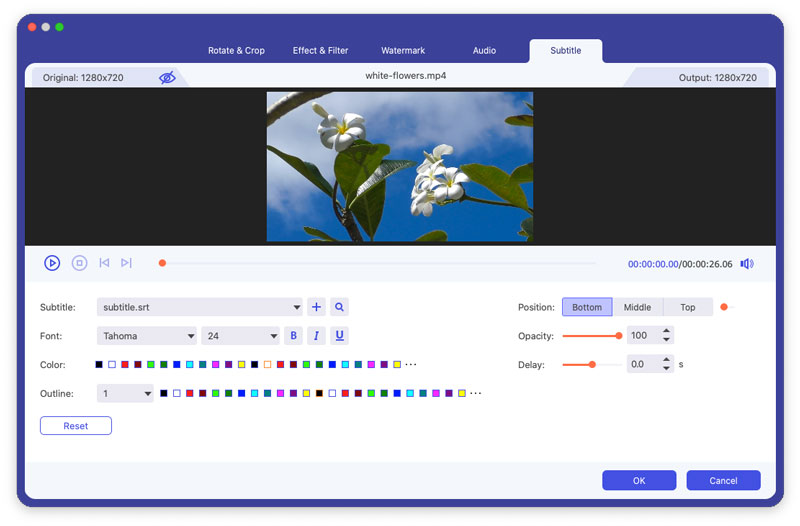The height and width of the screenshot is (526, 800).
Task: Jump to previous frame icon
Action: [104, 263]
